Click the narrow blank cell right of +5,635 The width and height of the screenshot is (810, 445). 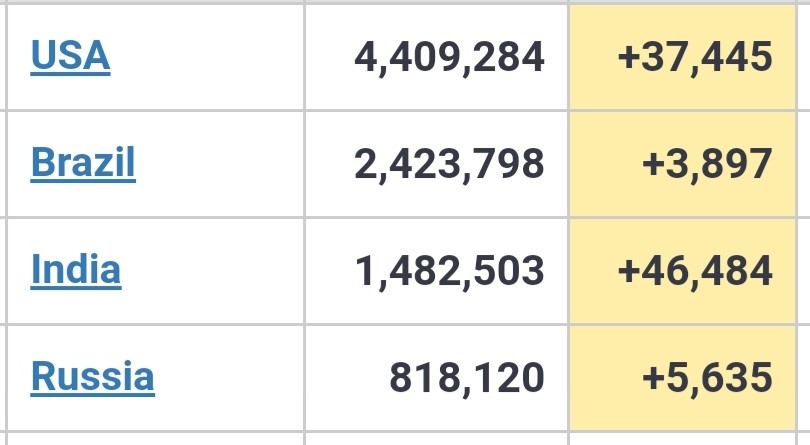(x=804, y=378)
